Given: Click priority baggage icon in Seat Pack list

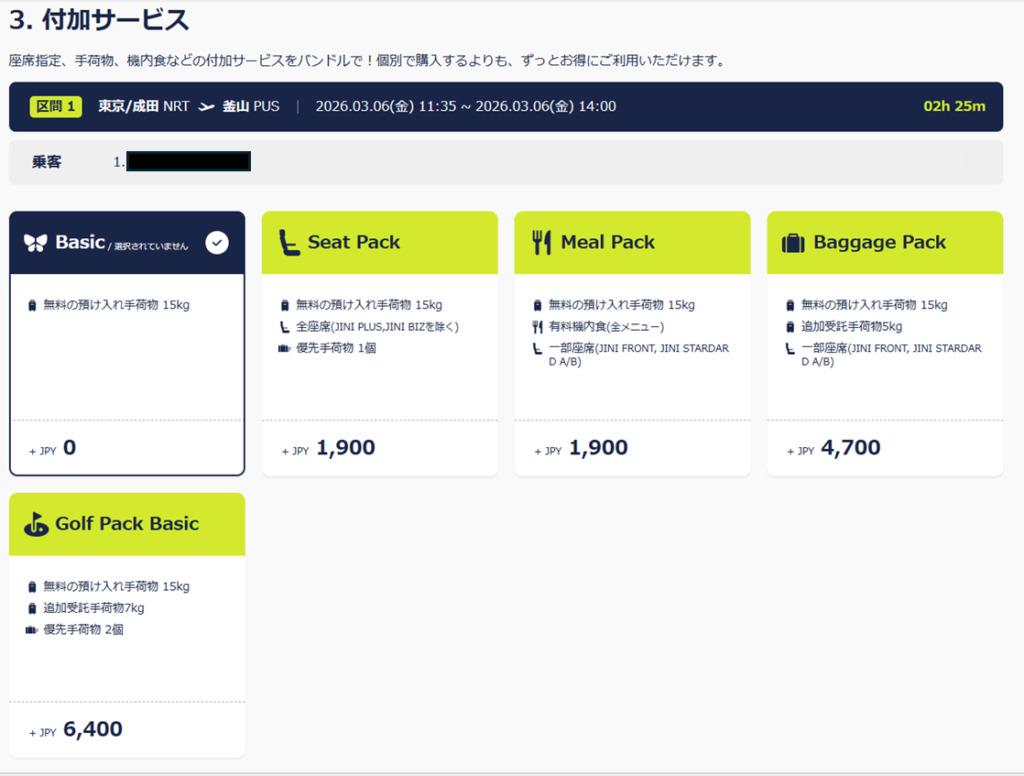Looking at the screenshot, I should pos(284,348).
